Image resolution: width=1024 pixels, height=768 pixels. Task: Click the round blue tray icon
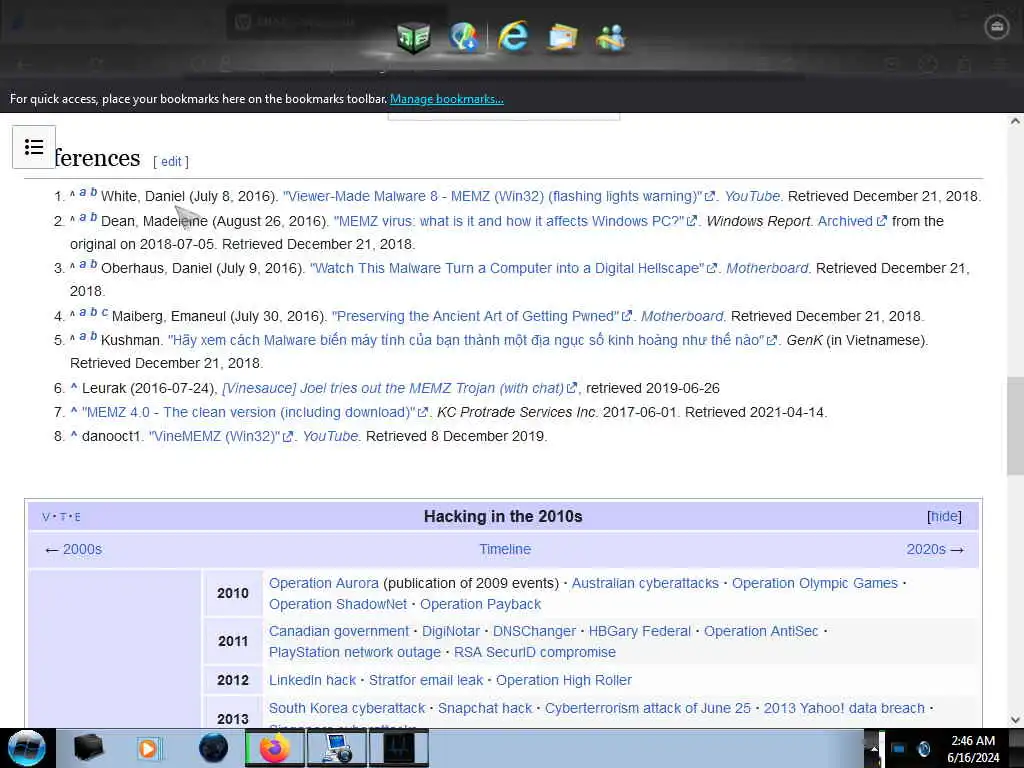(924, 748)
